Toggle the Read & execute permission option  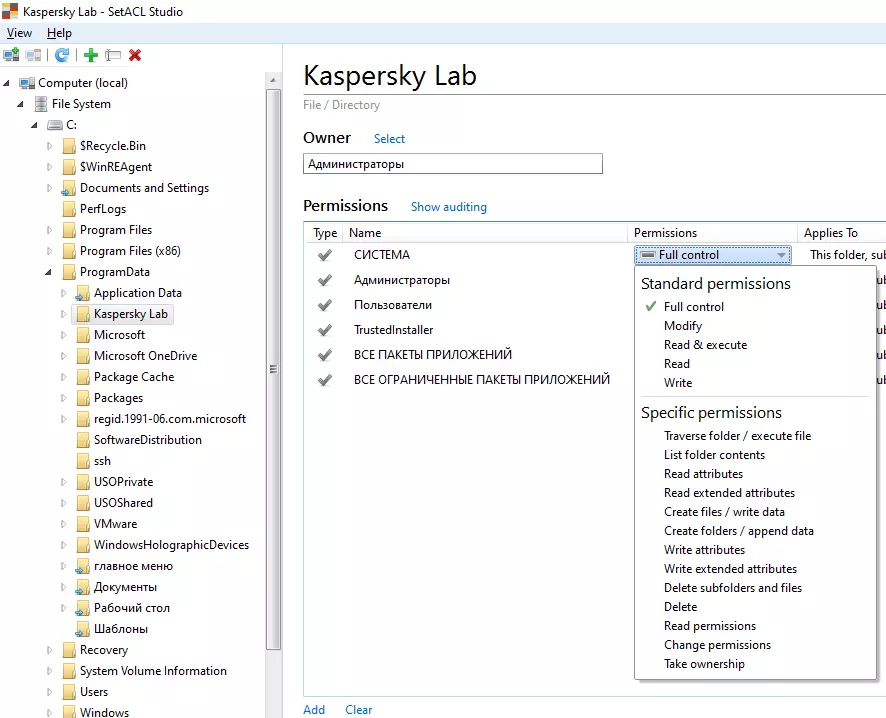tap(705, 345)
